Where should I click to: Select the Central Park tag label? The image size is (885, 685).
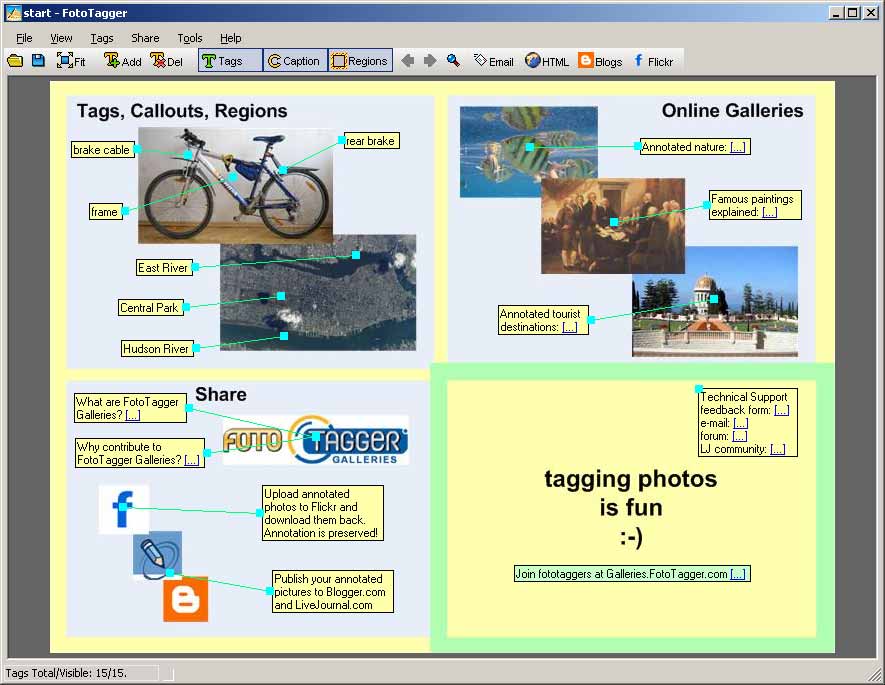click(x=151, y=308)
